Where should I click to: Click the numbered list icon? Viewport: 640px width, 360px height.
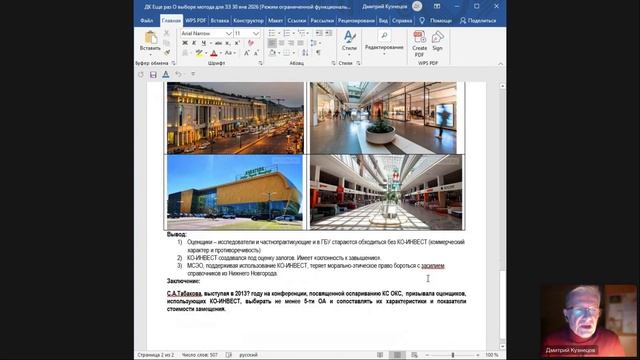click(x=287, y=33)
